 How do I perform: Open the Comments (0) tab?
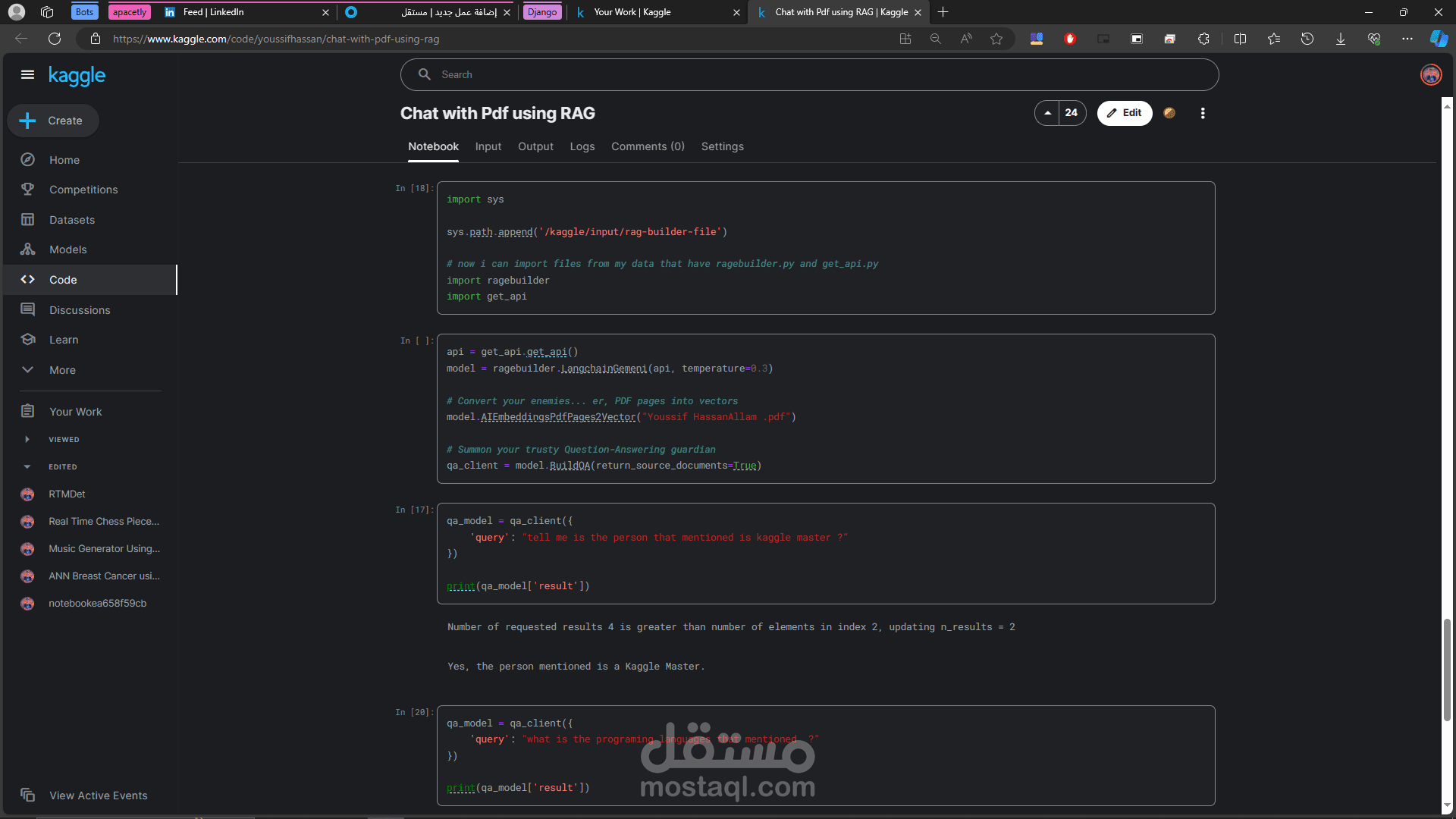pos(648,146)
